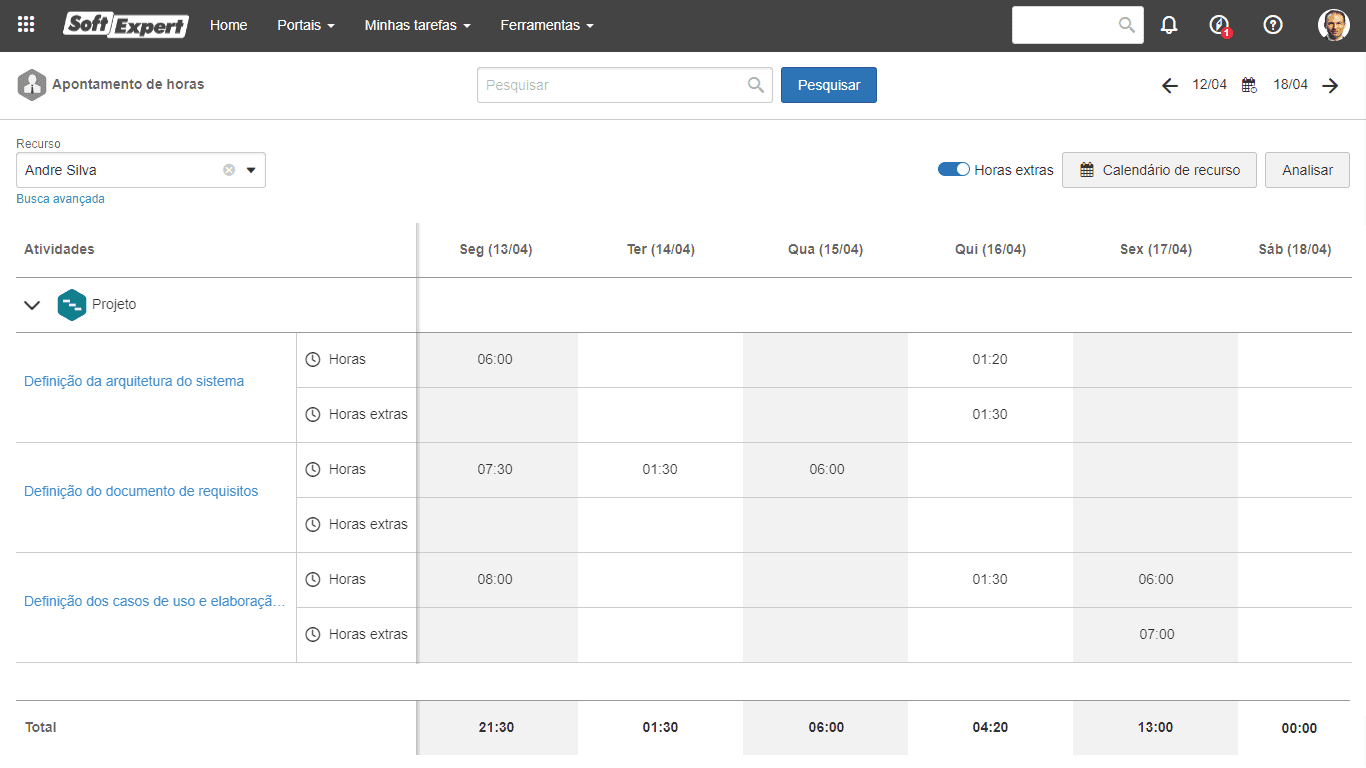Viewport: 1366px width, 768px height.
Task: Click the SoftExpert logo
Action: pyautogui.click(x=126, y=25)
